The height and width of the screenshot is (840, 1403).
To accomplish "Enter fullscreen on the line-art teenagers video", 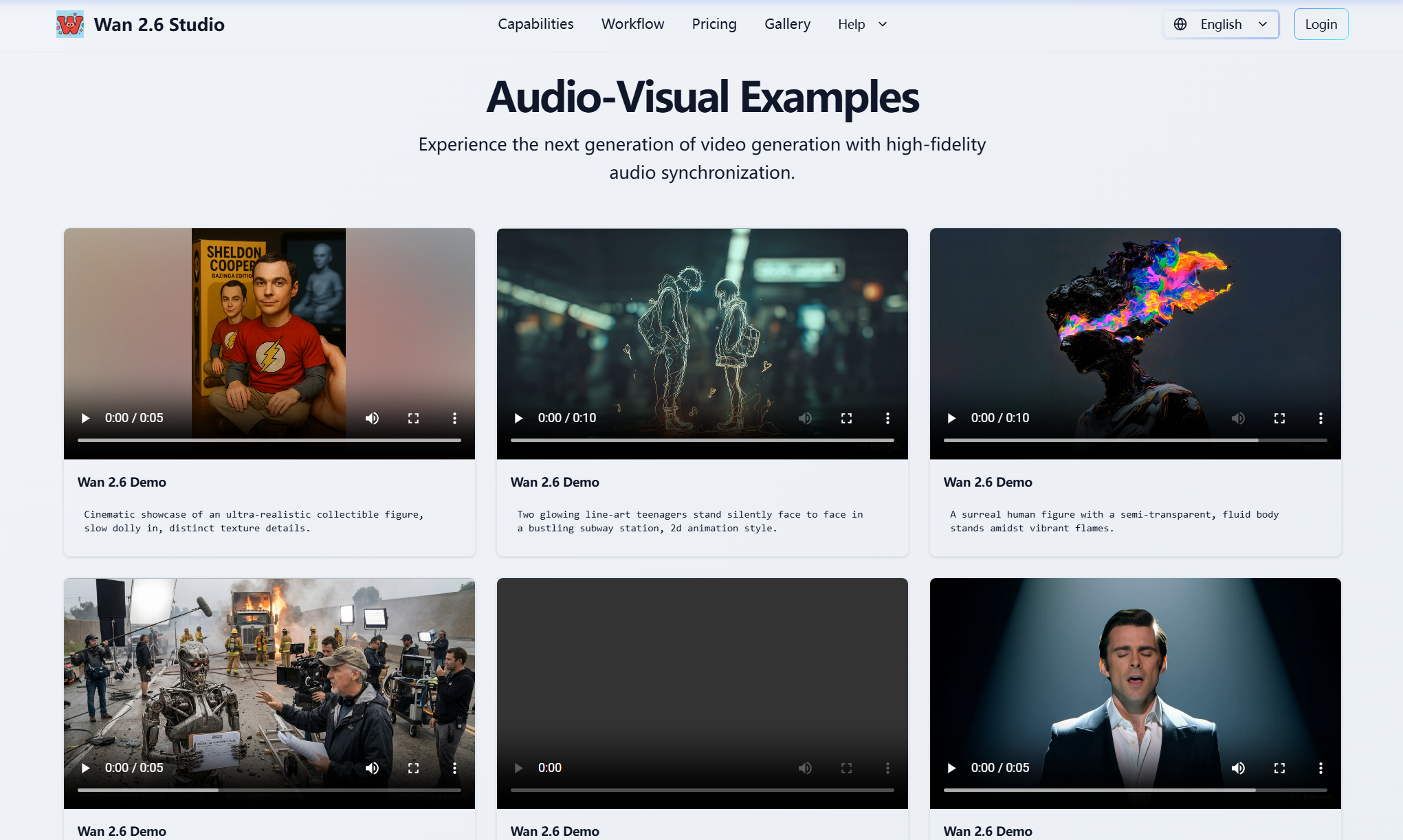I will [x=846, y=418].
